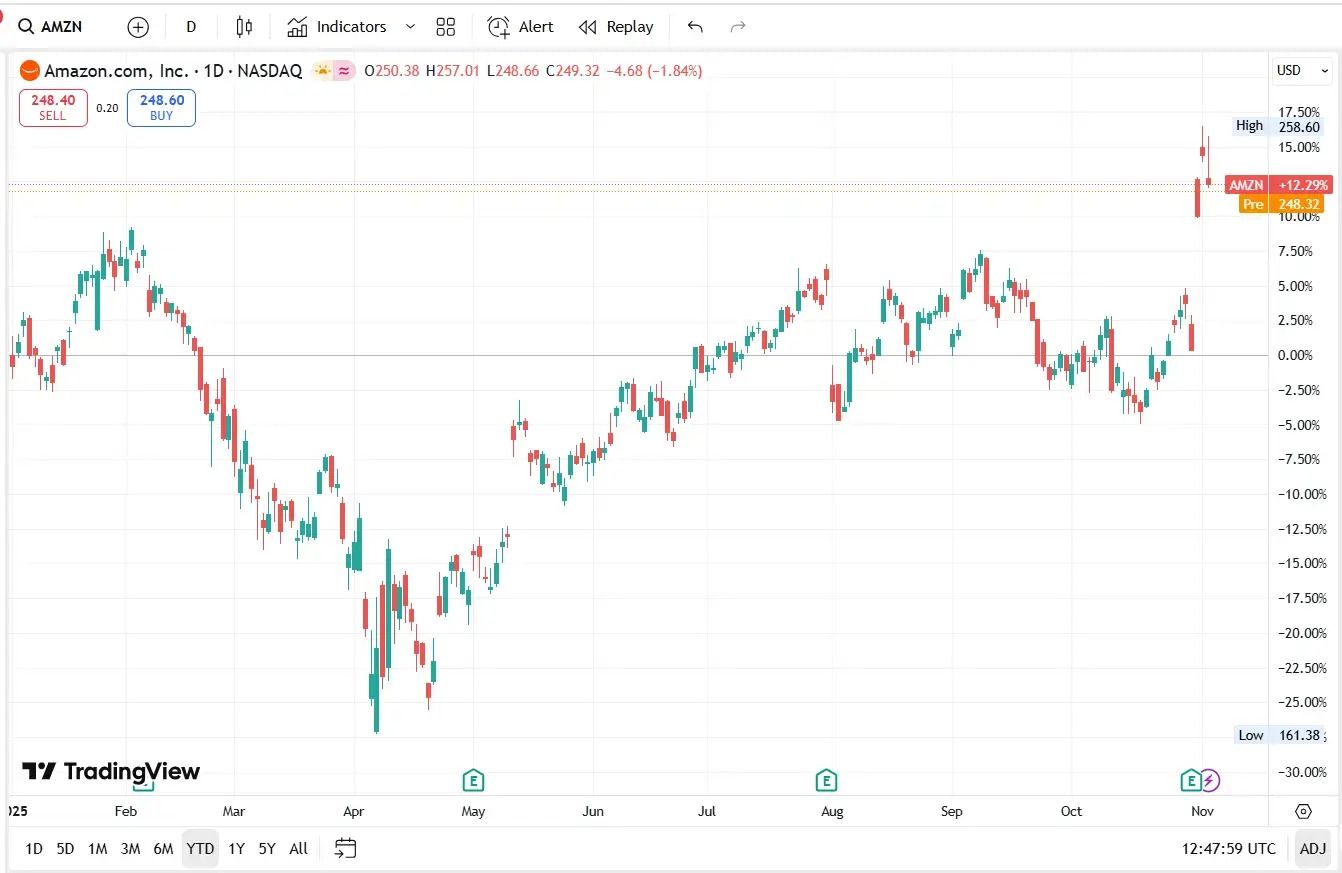
Task: Open the price scale settings gear icon
Action: [x=1303, y=811]
